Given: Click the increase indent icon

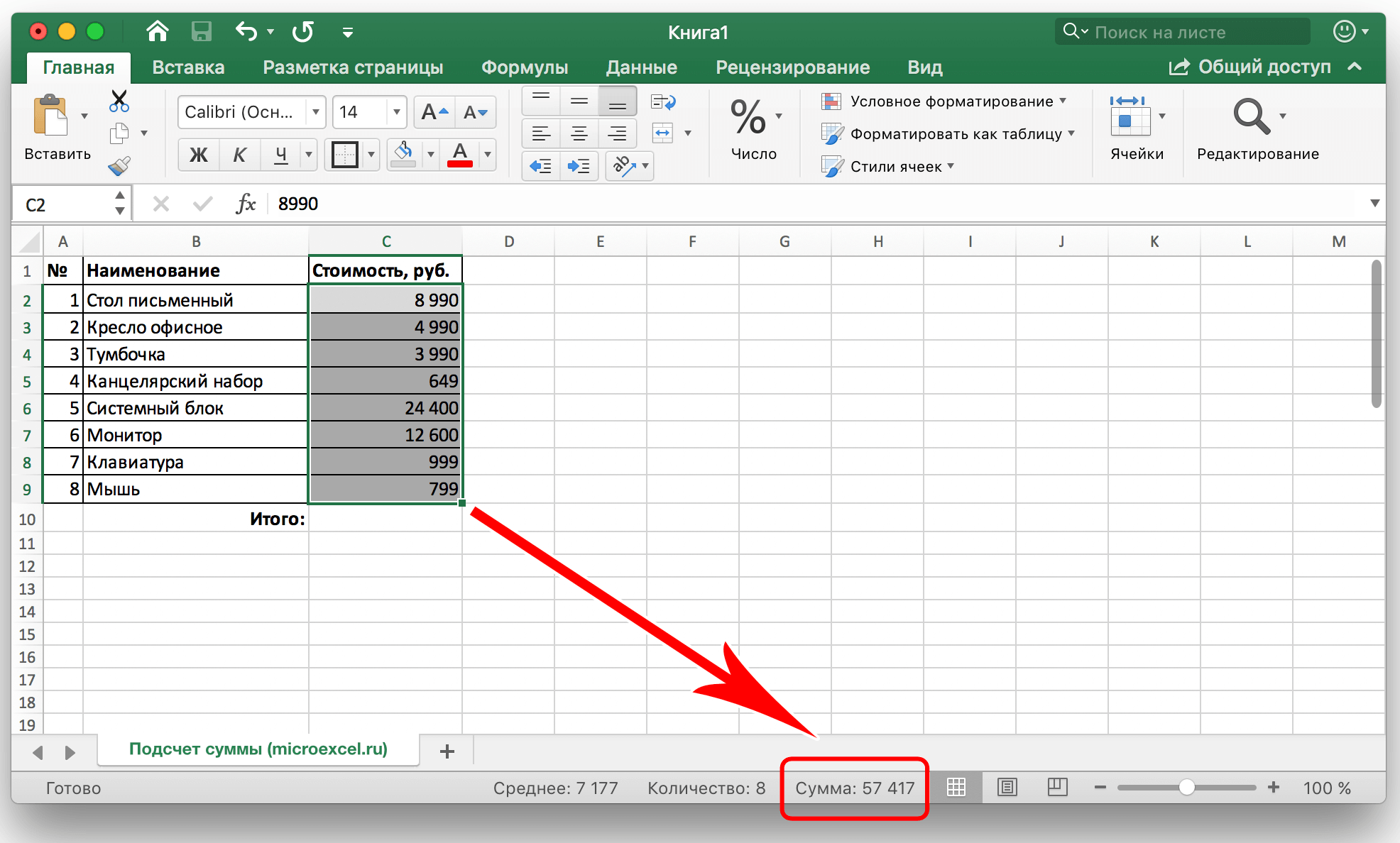Looking at the screenshot, I should coord(579,166).
